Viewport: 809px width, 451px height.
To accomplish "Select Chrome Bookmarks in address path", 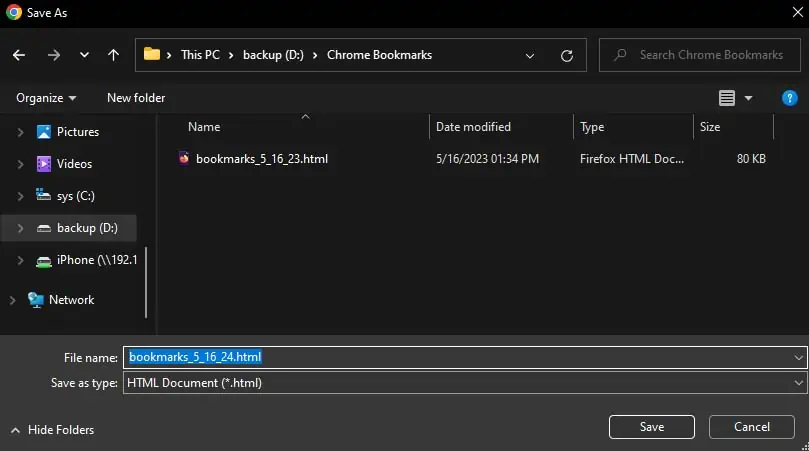I will (379, 55).
